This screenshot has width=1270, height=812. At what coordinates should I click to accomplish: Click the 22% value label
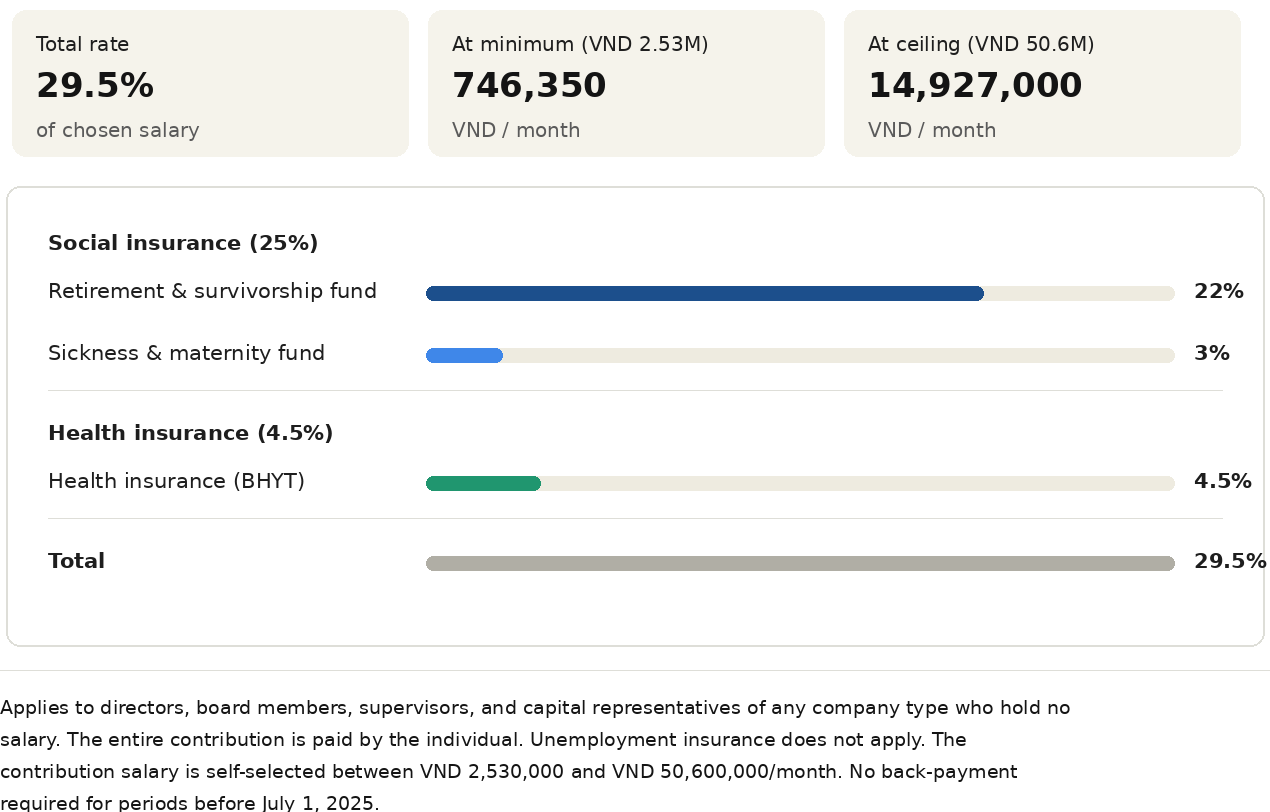1219,291
